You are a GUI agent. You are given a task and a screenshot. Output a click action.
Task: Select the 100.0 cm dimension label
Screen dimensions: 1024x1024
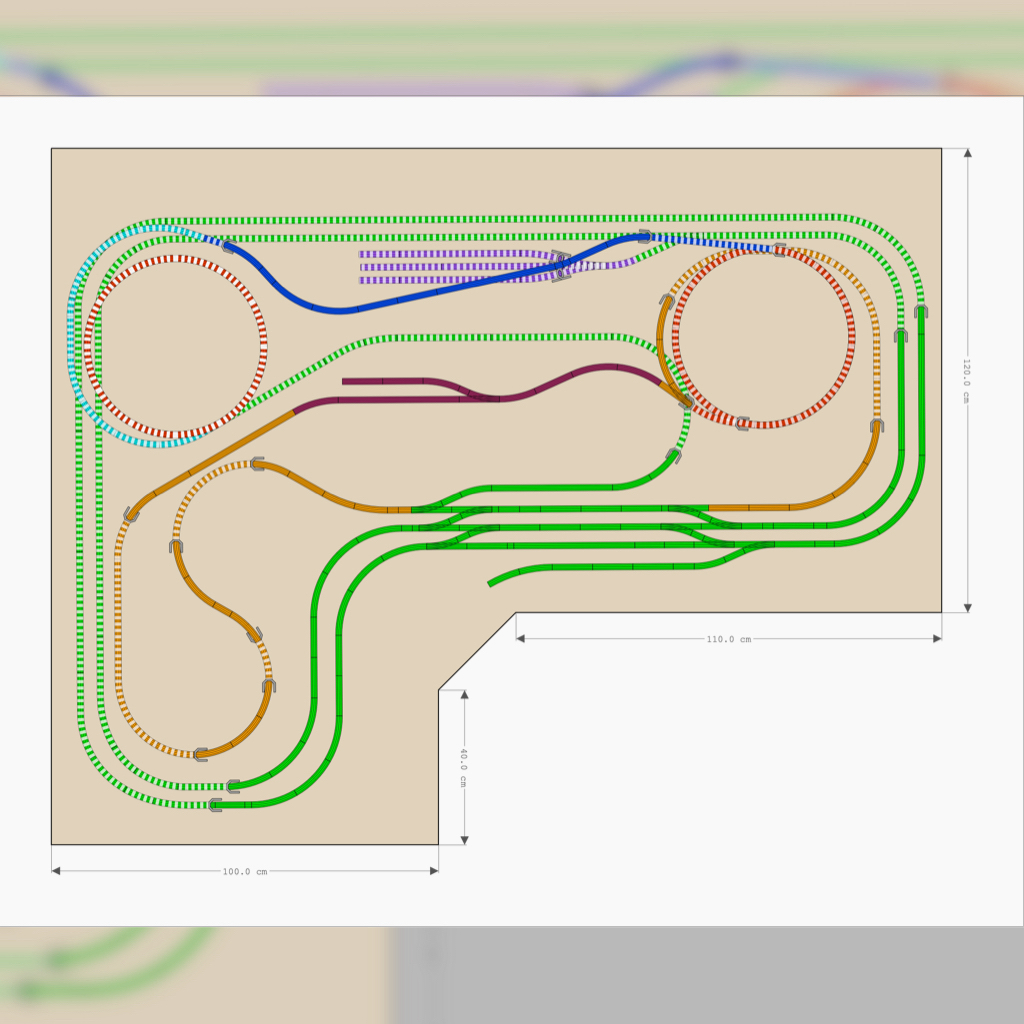click(244, 871)
